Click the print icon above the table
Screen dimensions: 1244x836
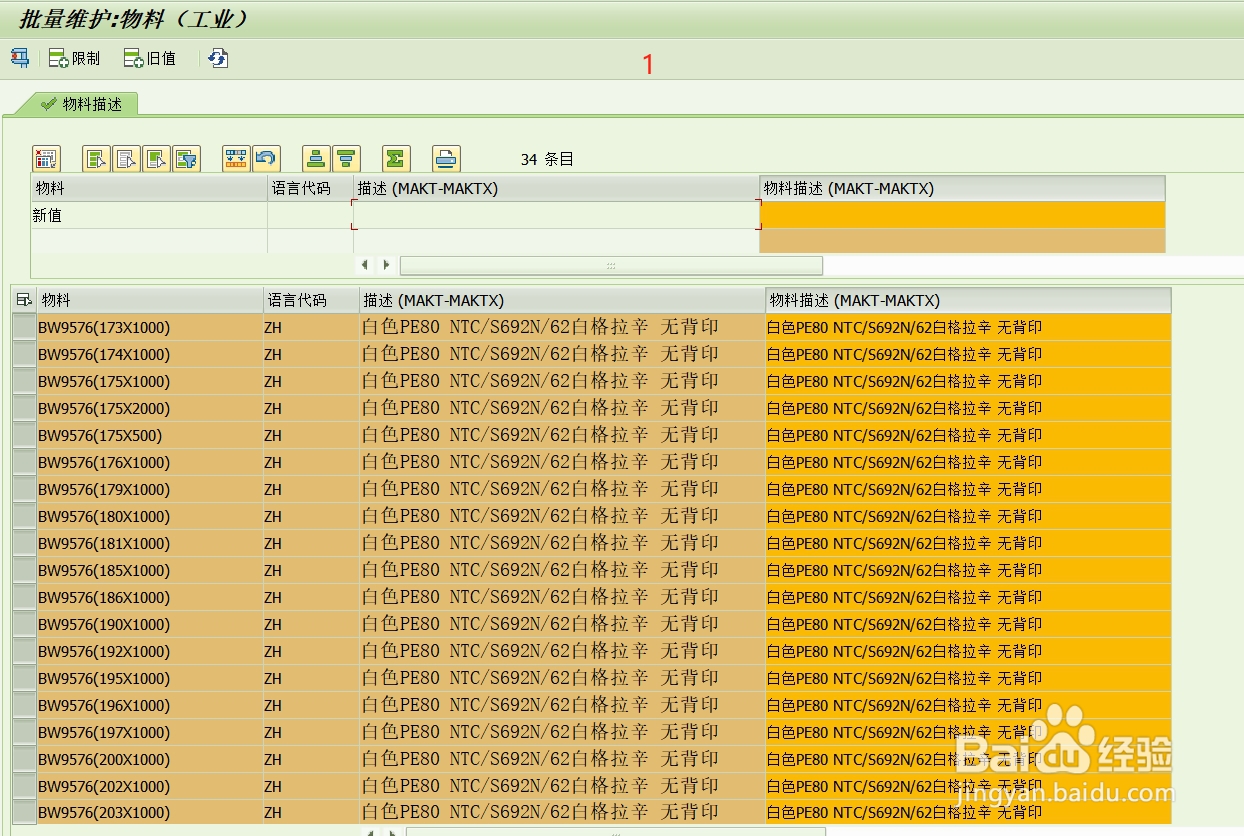click(x=446, y=158)
